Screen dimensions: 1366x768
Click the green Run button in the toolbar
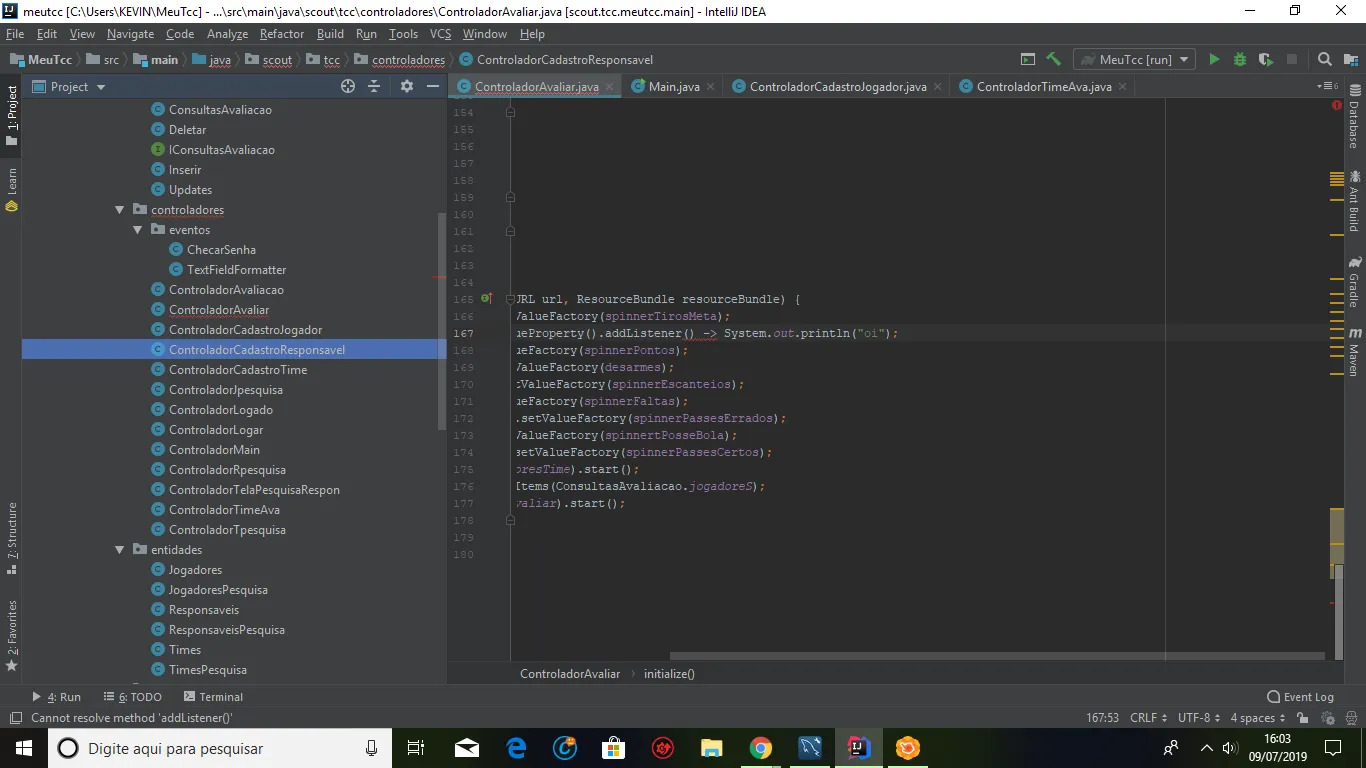pyautogui.click(x=1214, y=60)
